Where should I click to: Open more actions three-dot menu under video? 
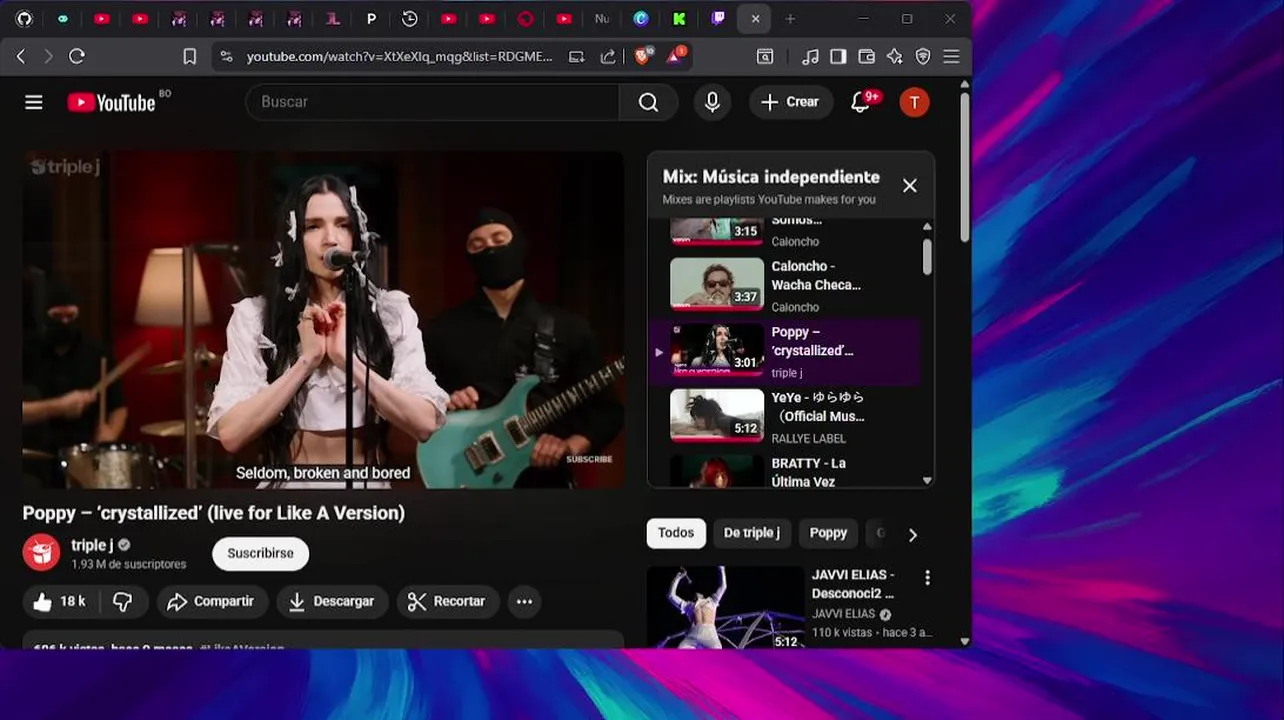pyautogui.click(x=524, y=601)
